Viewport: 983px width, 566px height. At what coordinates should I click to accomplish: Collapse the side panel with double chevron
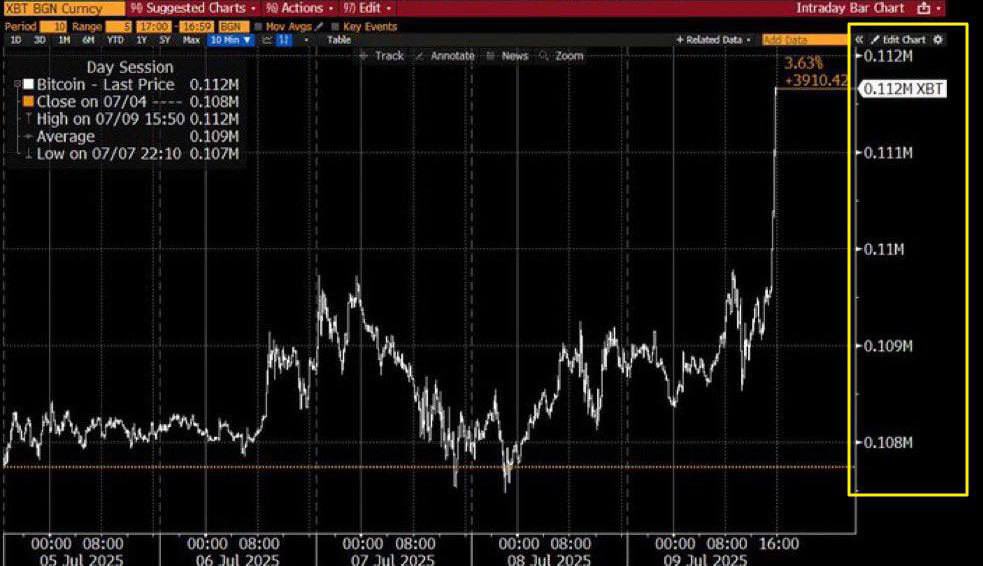(859, 39)
